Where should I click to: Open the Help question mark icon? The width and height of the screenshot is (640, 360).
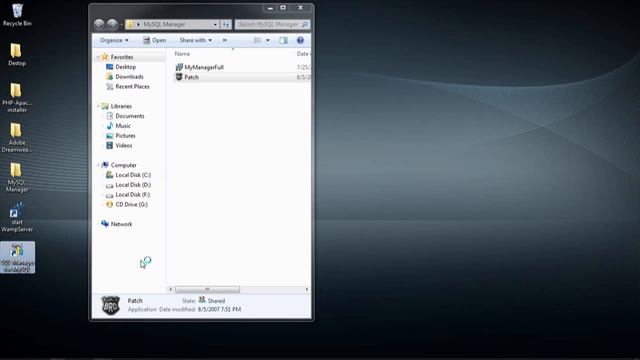coord(300,40)
